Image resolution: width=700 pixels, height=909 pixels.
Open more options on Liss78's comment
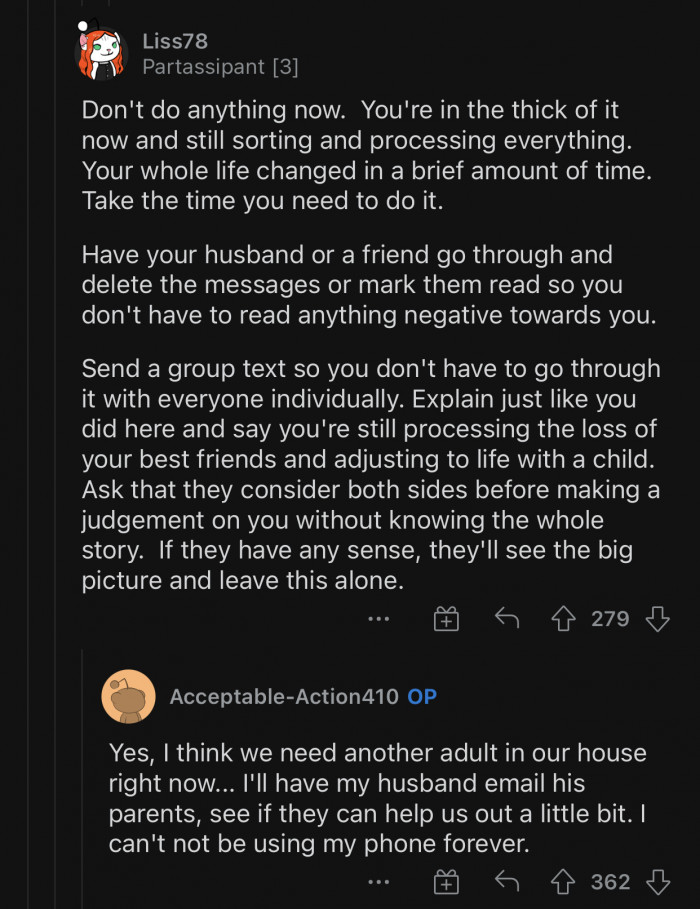tap(378, 619)
